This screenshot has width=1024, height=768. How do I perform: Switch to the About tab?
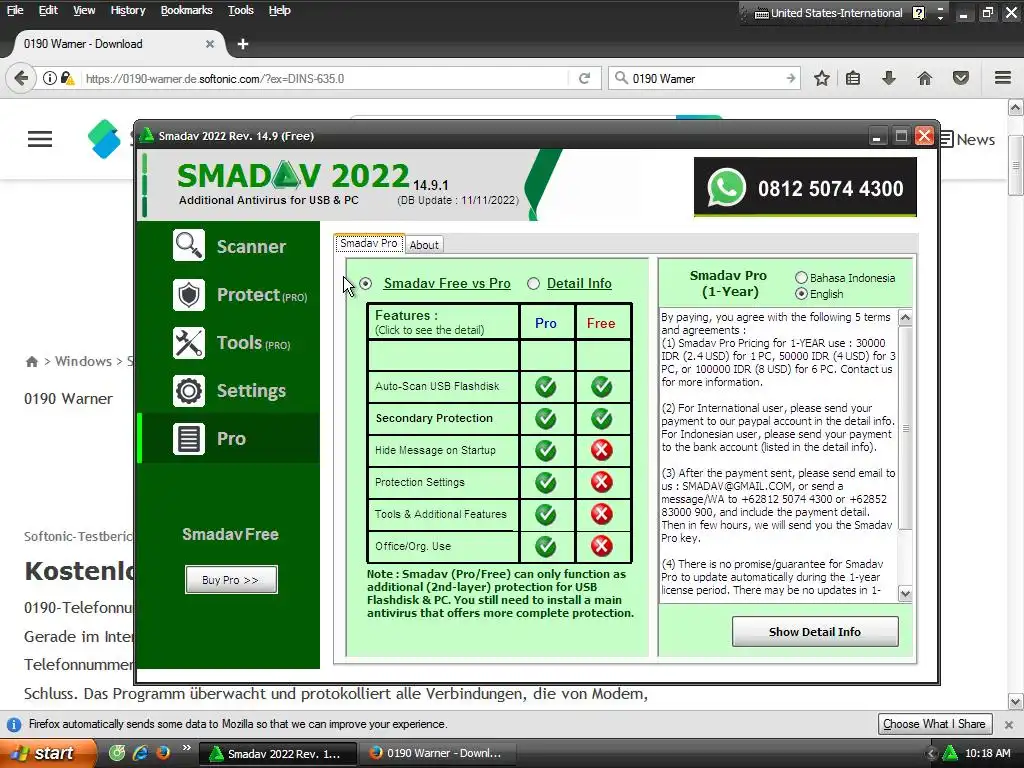(x=424, y=244)
